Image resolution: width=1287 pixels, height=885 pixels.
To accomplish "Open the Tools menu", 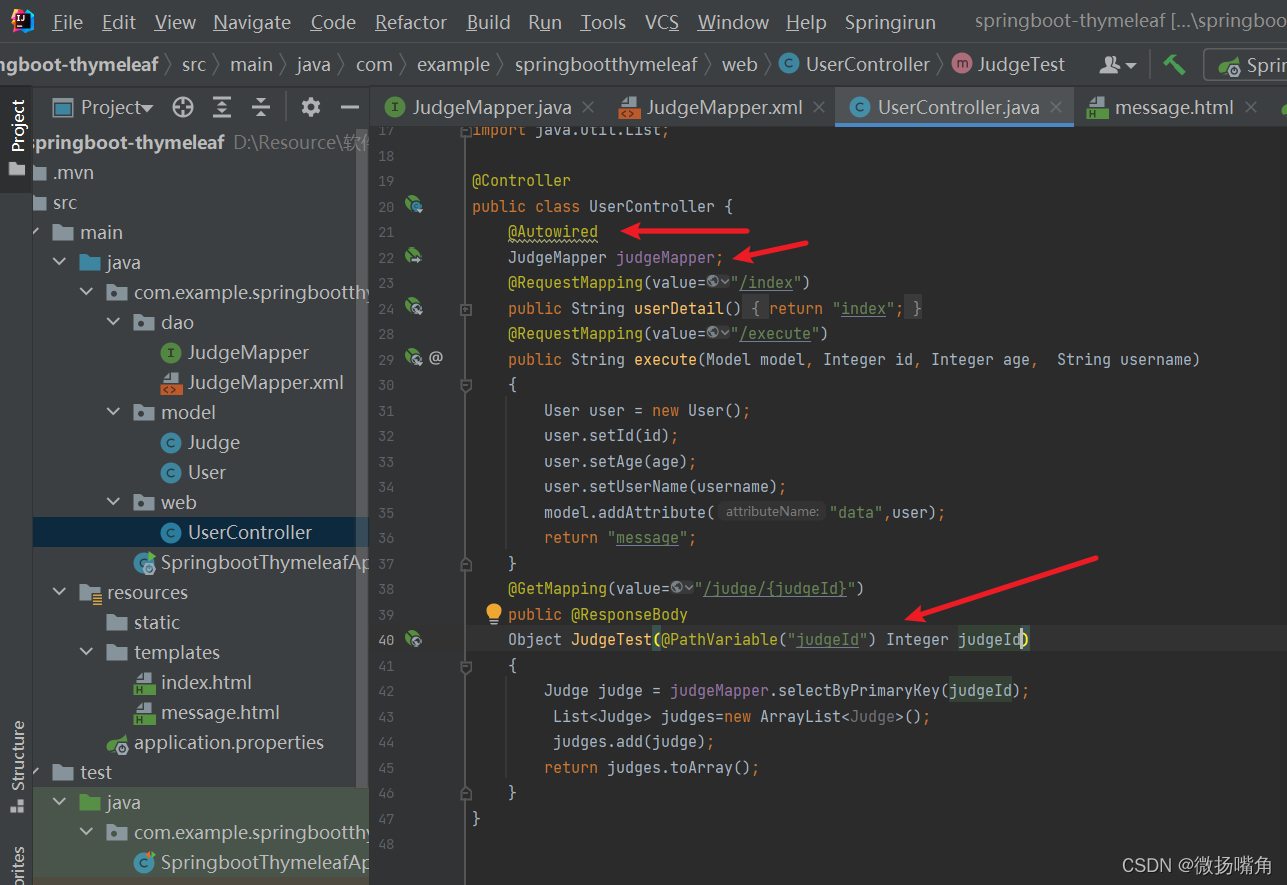I will click(x=603, y=22).
